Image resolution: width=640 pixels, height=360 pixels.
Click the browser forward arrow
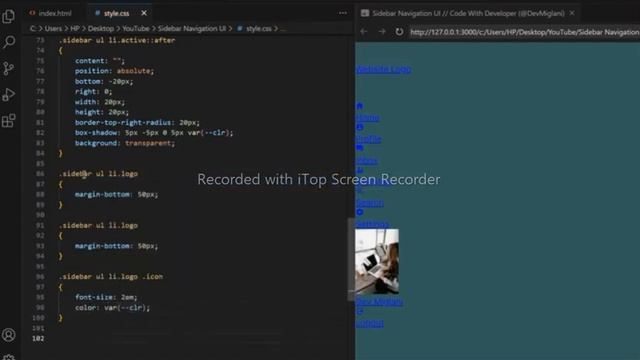pyautogui.click(x=382, y=32)
